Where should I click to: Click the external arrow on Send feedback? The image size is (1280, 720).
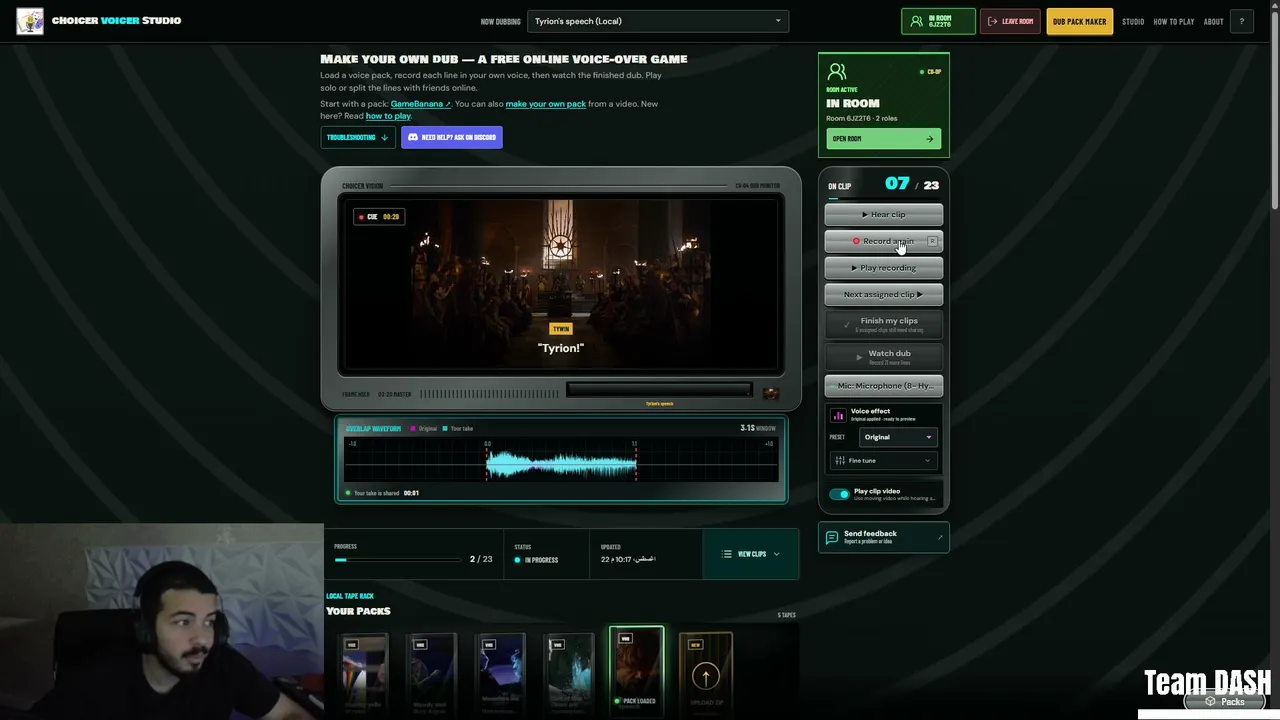[x=939, y=537]
